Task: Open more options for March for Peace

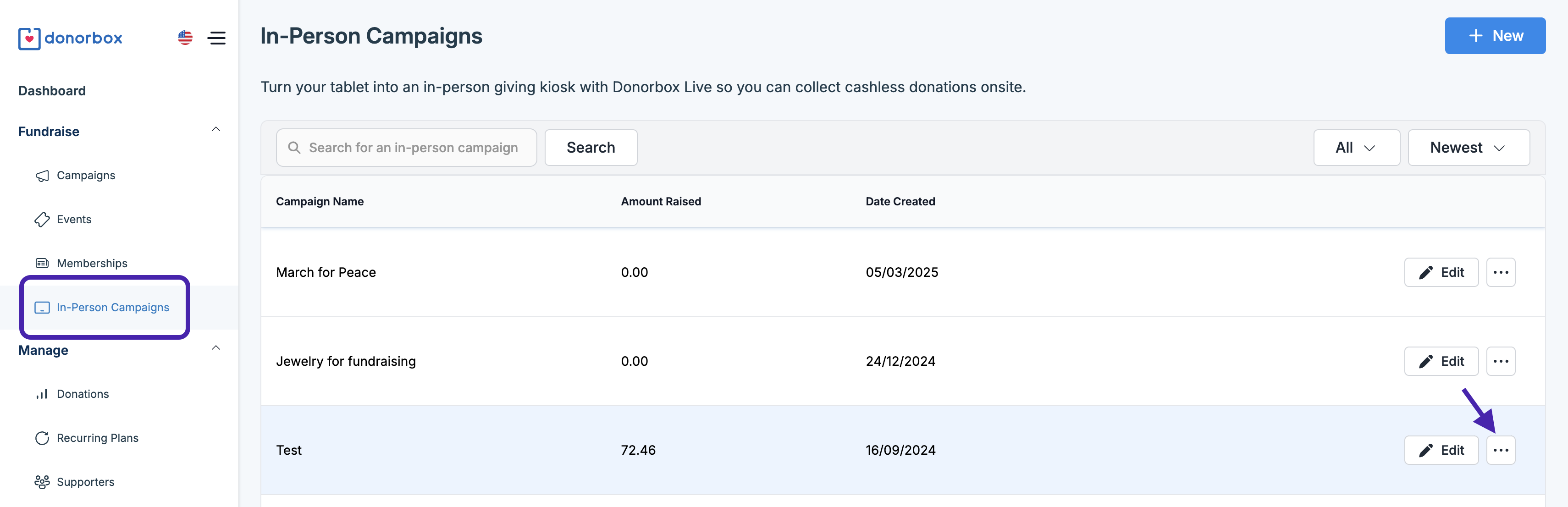Action: [x=1501, y=273]
